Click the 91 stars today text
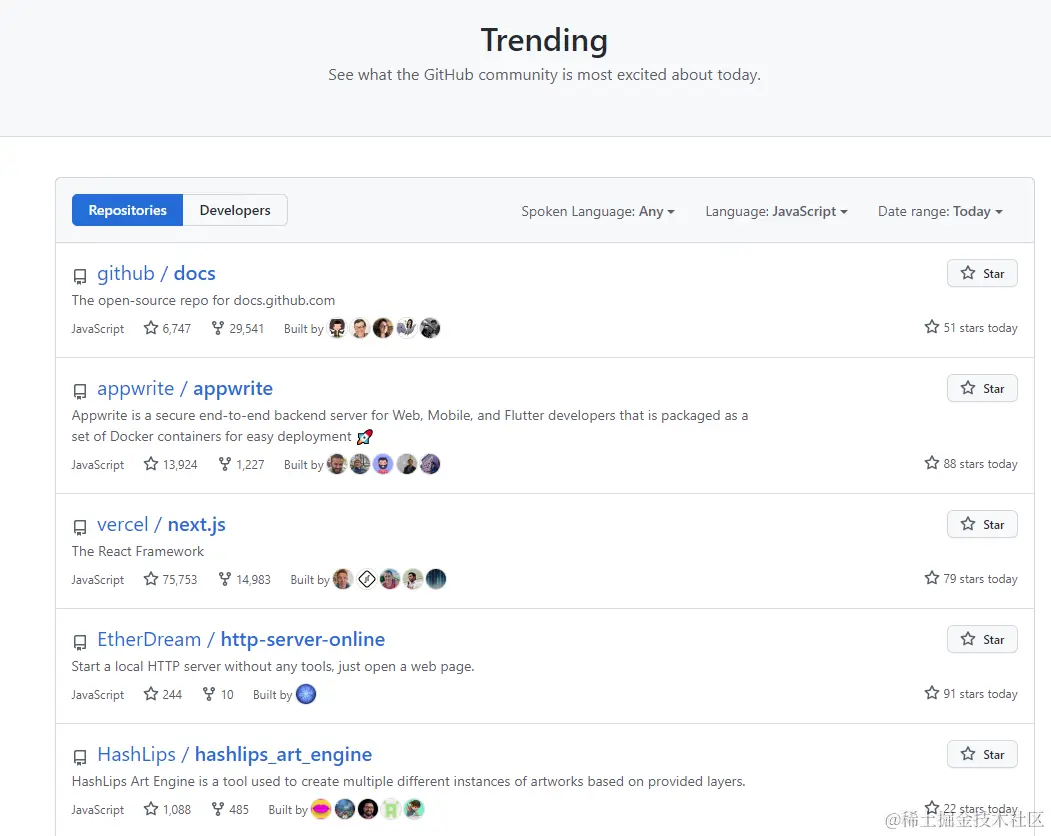The image size is (1051, 836). pyautogui.click(x=971, y=693)
